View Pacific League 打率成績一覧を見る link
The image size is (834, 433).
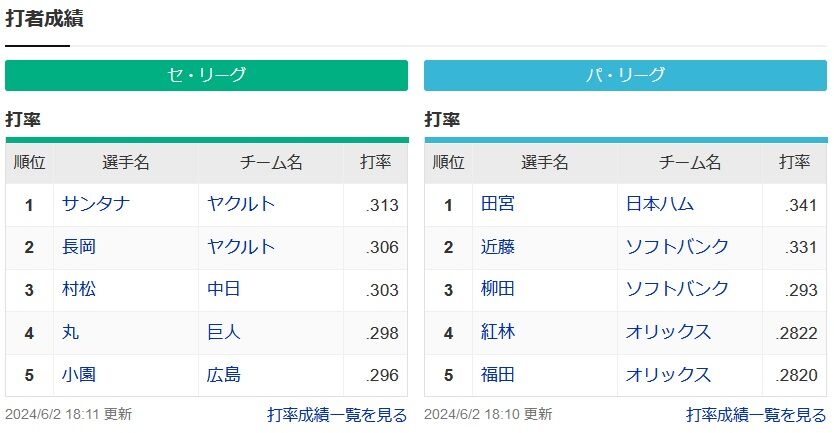756,414
